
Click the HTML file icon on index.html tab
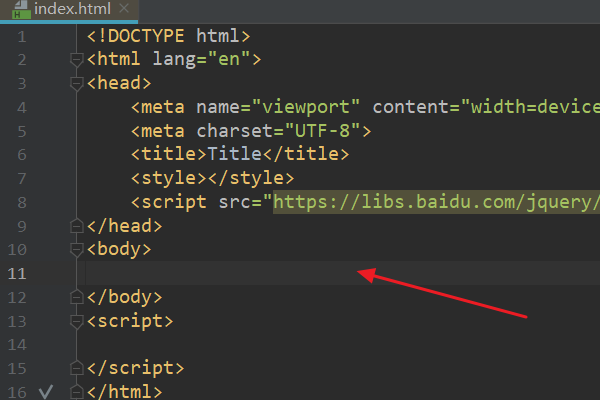[x=21, y=10]
